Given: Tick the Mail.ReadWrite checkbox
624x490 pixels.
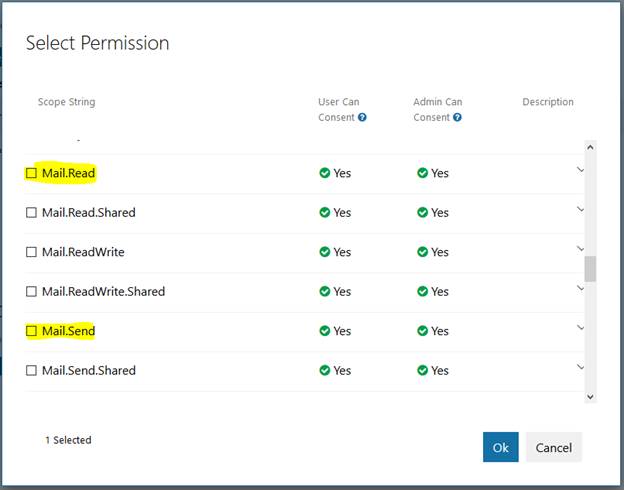Looking at the screenshot, I should coord(31,252).
